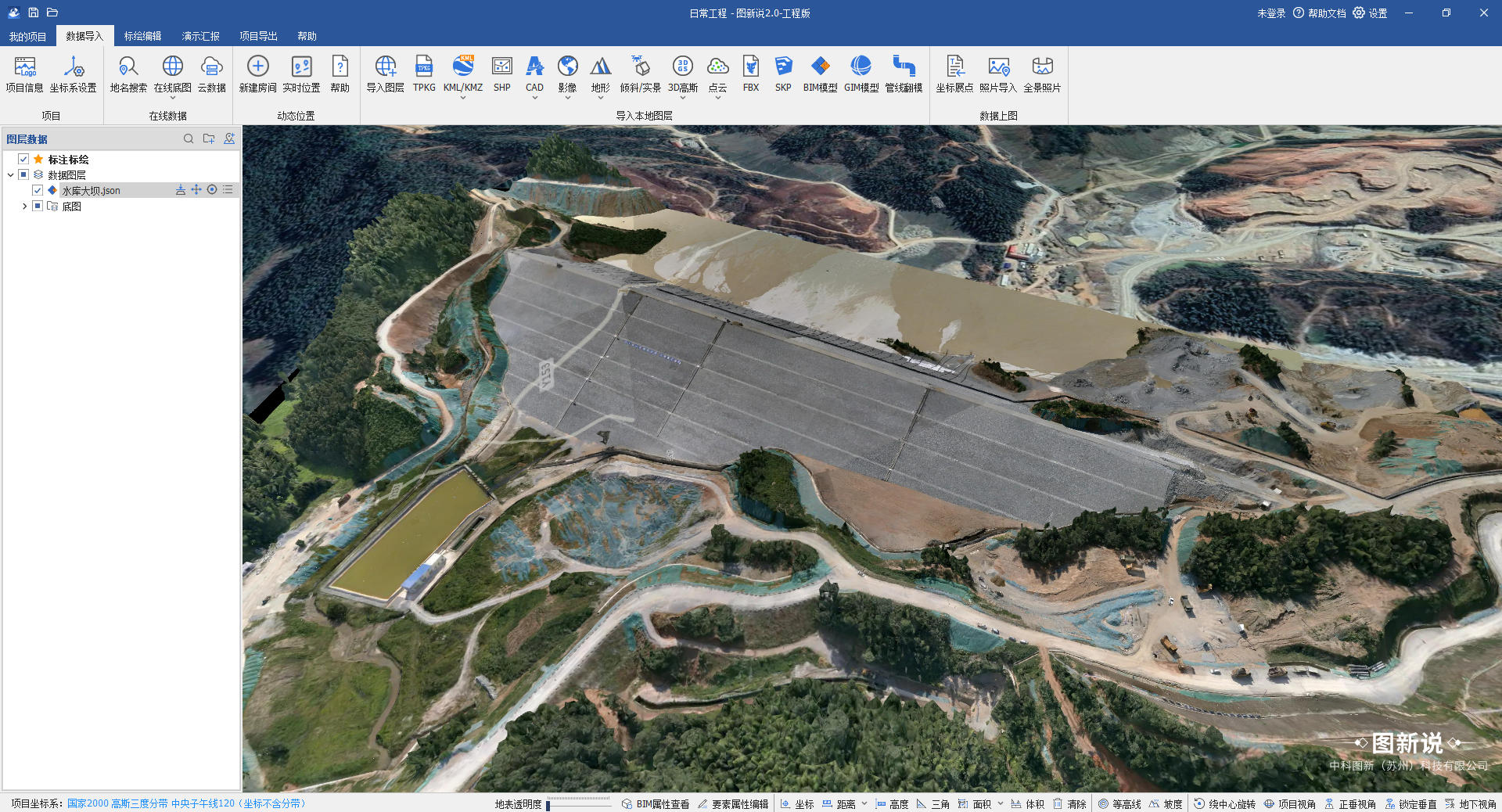The image size is (1502, 812).
Task: Switch to the 标绘编辑 tab
Action: tap(142, 36)
